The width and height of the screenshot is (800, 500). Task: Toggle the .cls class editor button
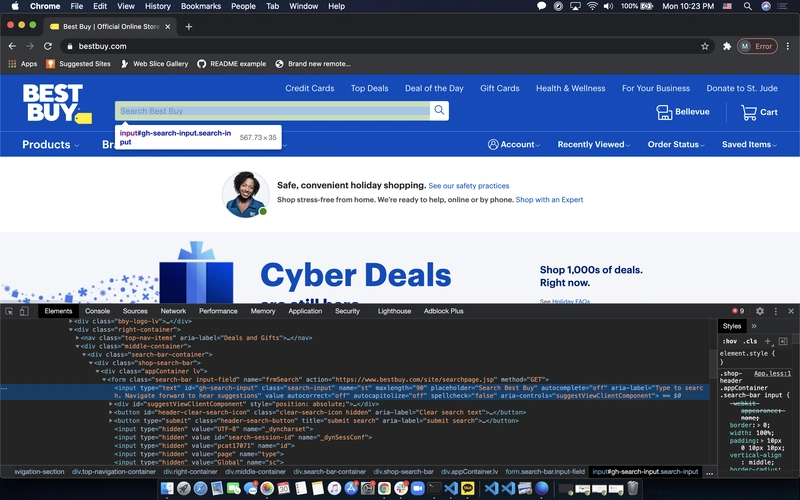click(x=750, y=341)
